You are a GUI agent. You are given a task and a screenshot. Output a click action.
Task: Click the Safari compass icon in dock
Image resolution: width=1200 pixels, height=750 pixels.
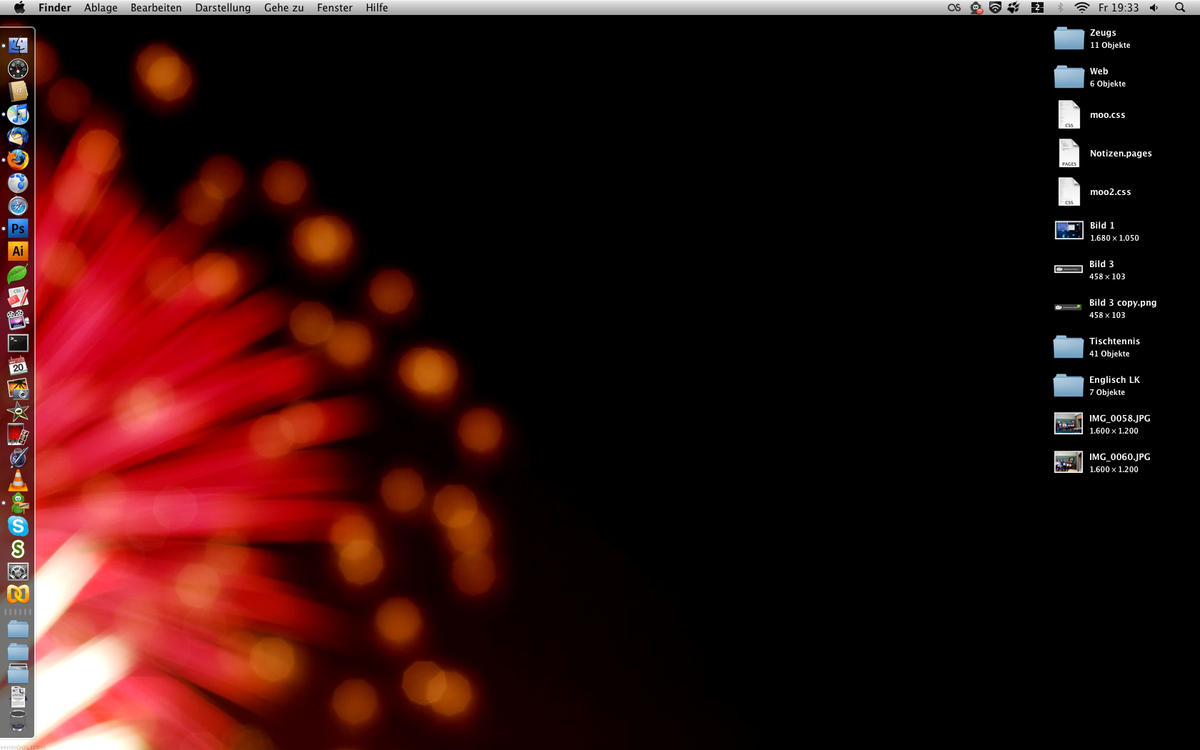click(x=18, y=206)
